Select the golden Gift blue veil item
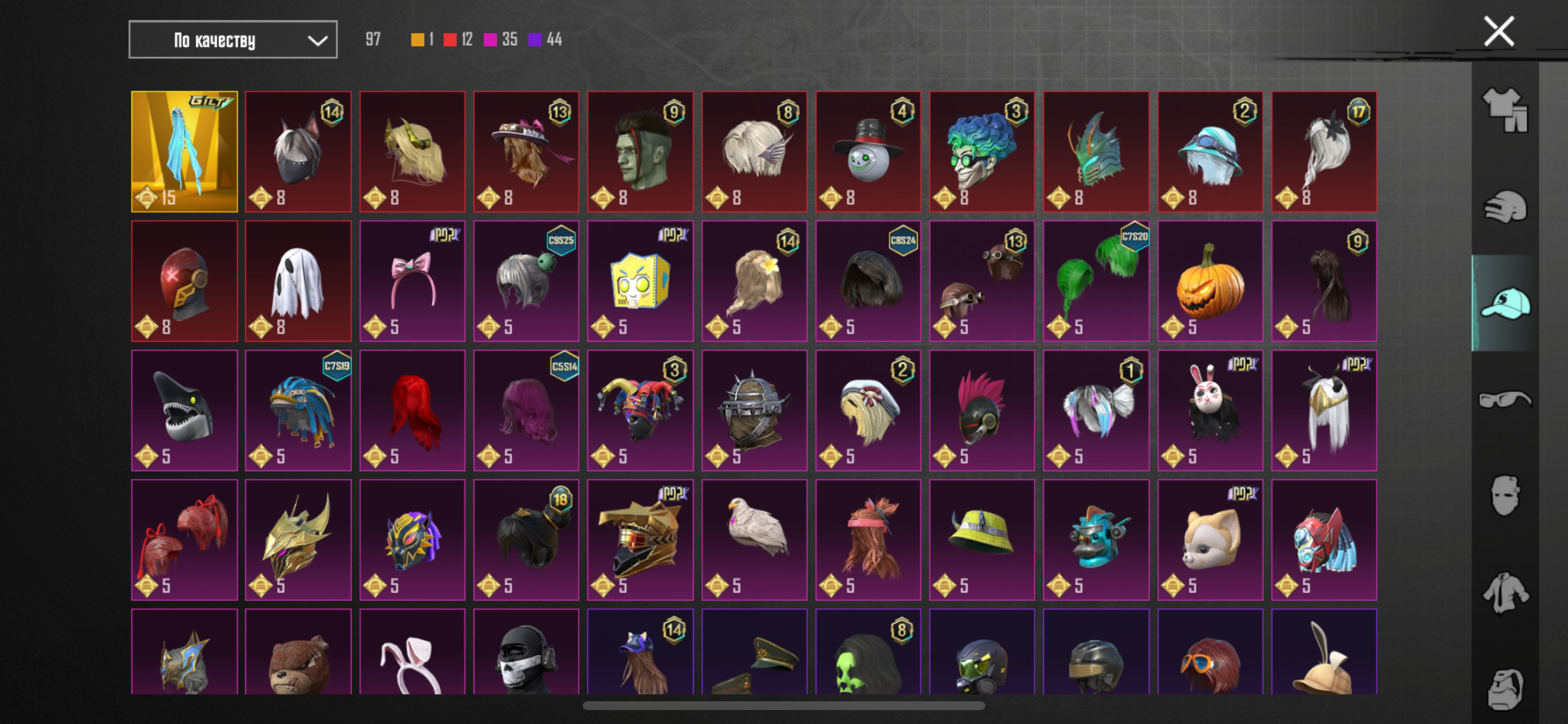1568x724 pixels. [x=184, y=152]
